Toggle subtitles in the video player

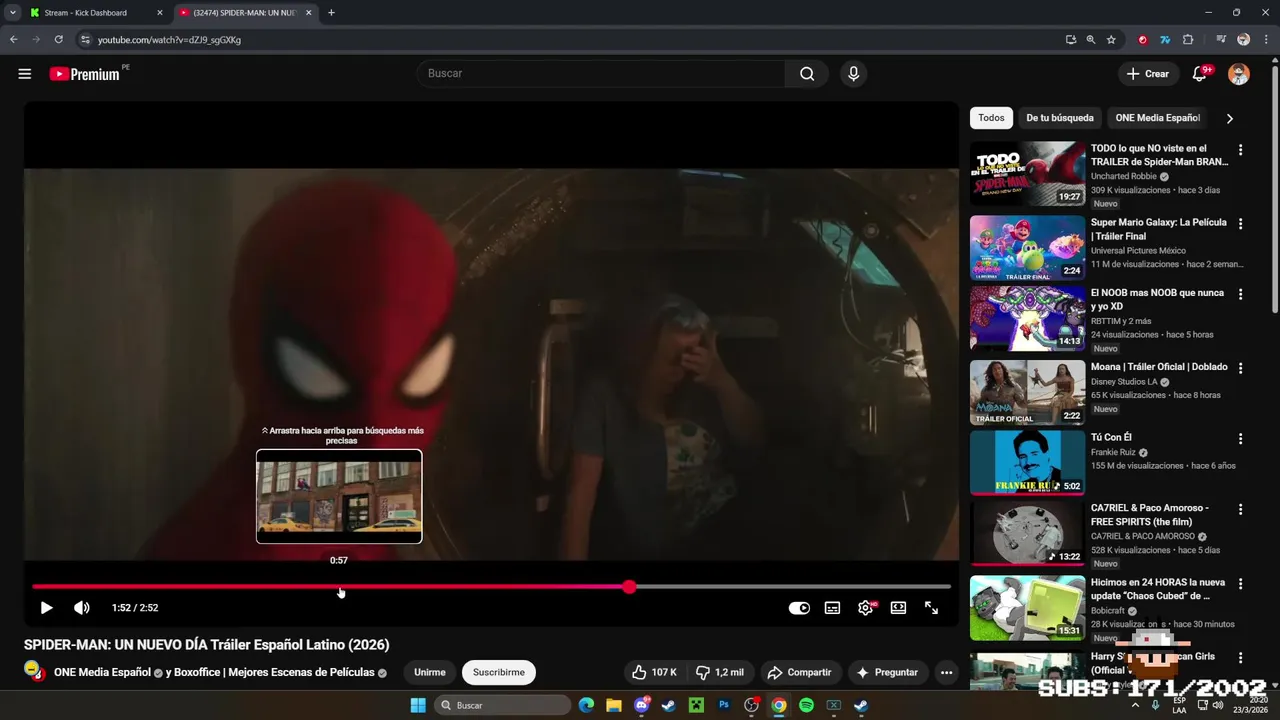pyautogui.click(x=832, y=608)
